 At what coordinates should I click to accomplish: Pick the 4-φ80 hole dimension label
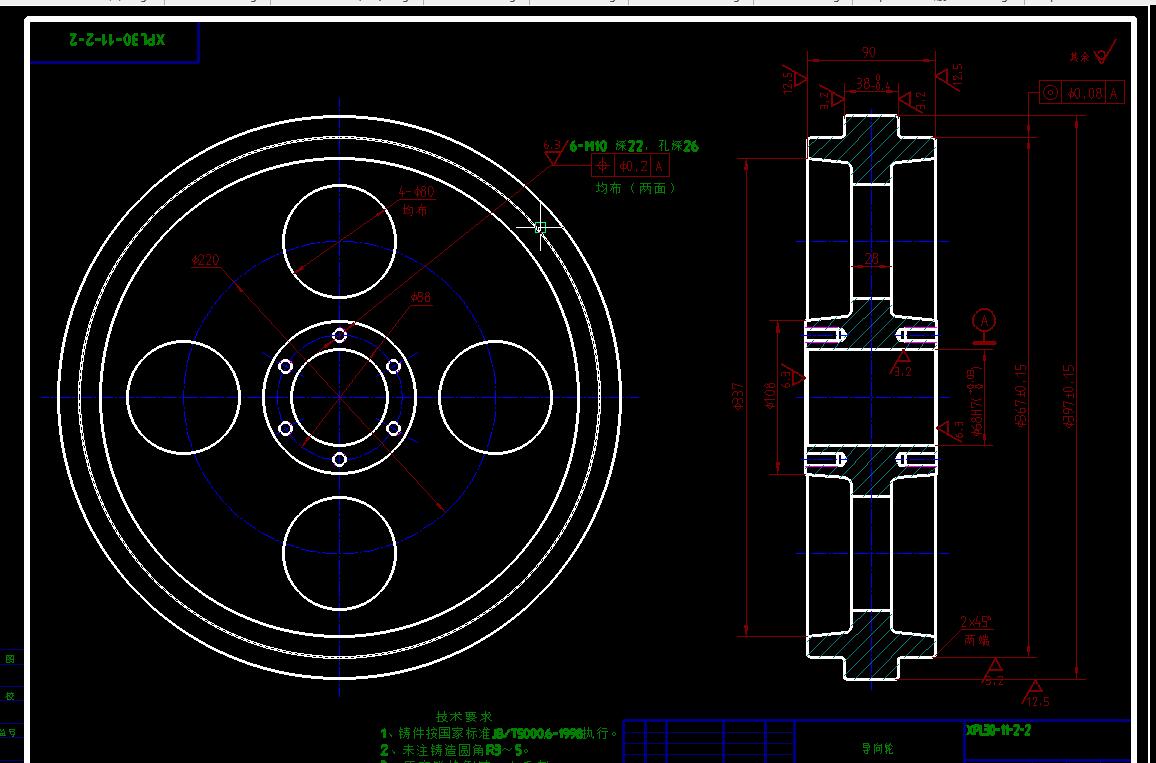(417, 192)
